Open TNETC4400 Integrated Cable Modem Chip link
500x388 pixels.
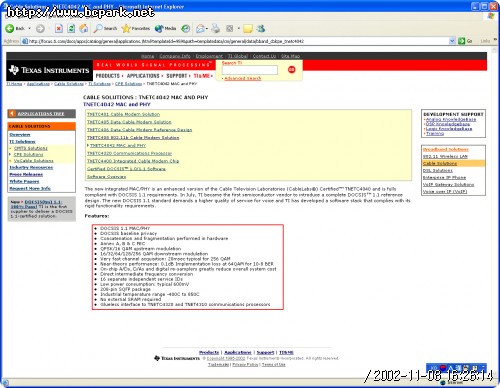(x=133, y=161)
